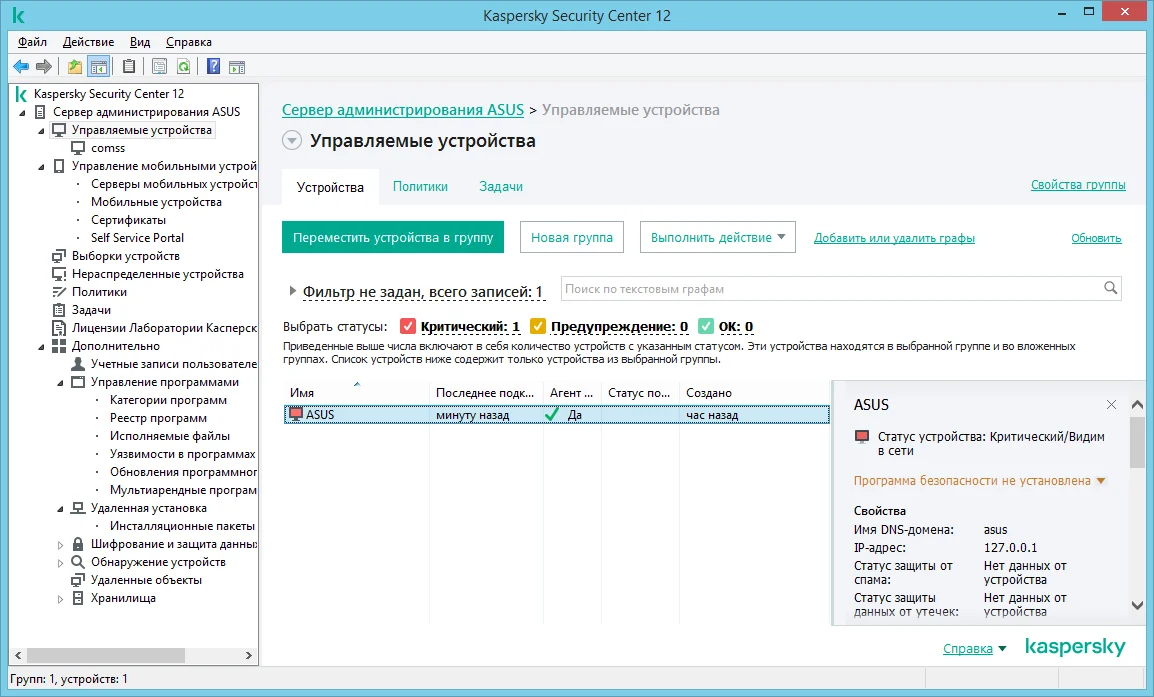Click details pane scroll down arrow
Image resolution: width=1154 pixels, height=697 pixels.
pos(1137,606)
